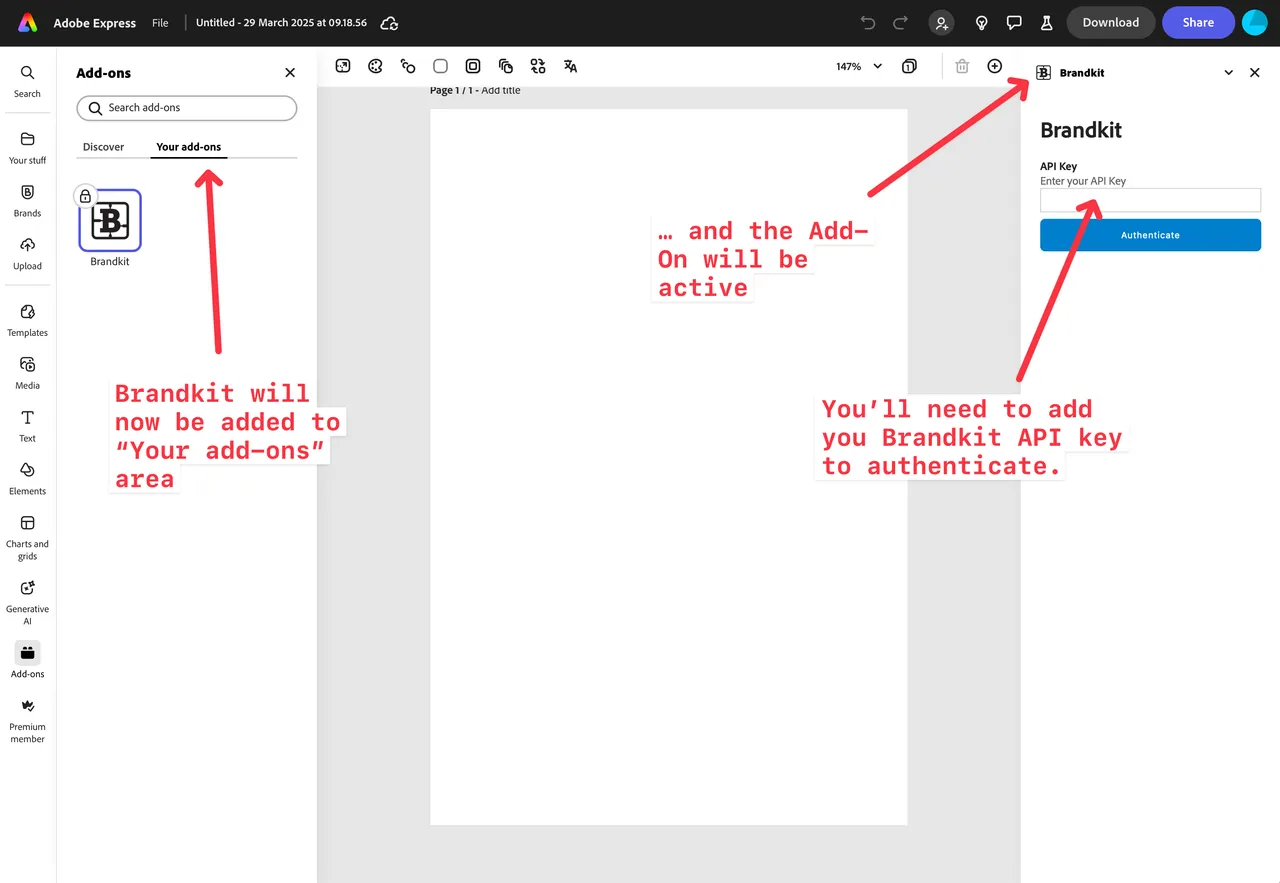The height and width of the screenshot is (883, 1280).
Task: Click the layer stack icon in toolbar
Action: (506, 66)
